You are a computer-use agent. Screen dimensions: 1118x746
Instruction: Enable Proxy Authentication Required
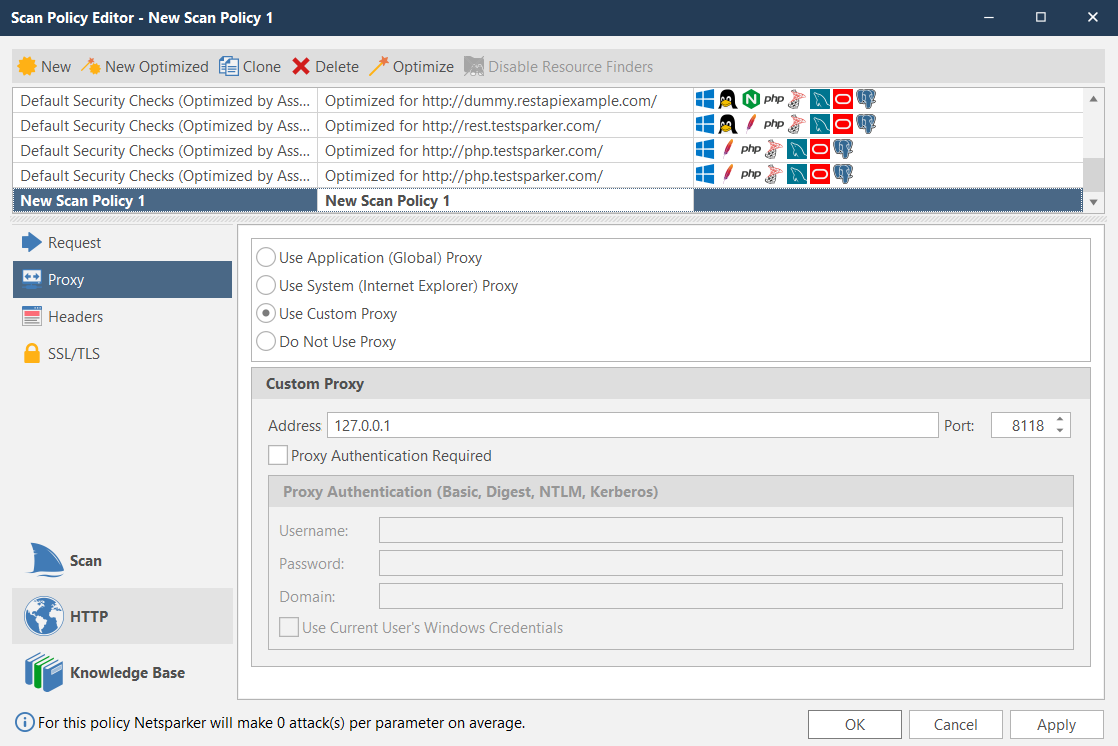277,455
